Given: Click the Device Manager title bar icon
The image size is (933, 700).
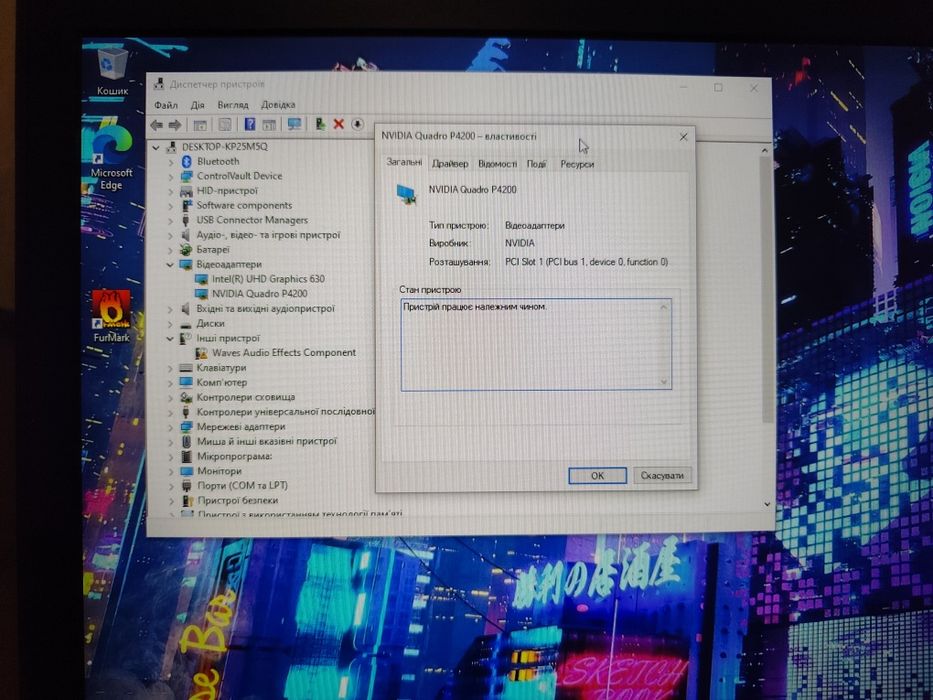Looking at the screenshot, I should pyautogui.click(x=159, y=84).
